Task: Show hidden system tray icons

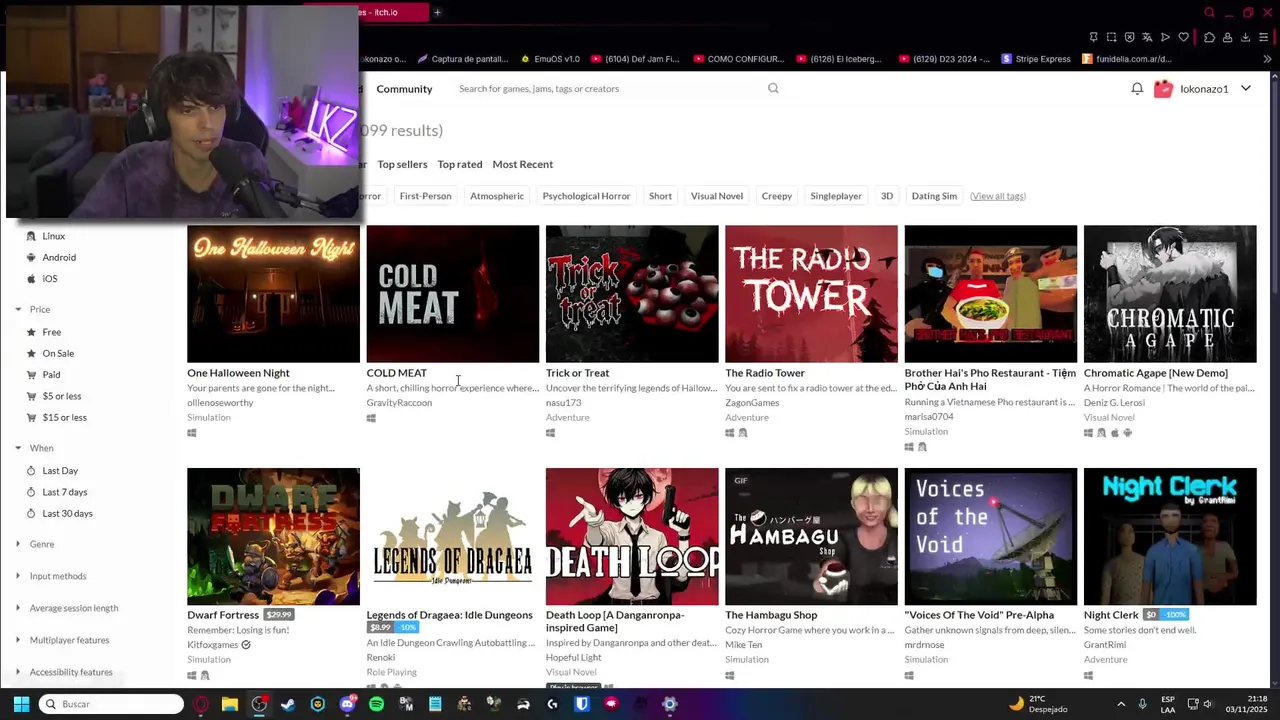Action: (x=1120, y=704)
